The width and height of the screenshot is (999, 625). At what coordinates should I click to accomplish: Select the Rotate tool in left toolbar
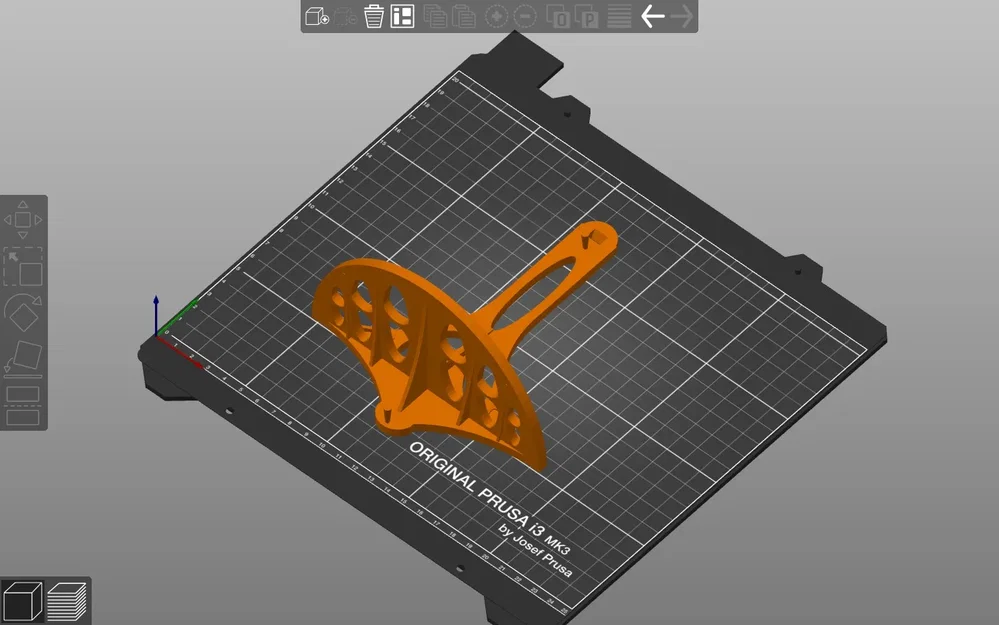pos(23,313)
